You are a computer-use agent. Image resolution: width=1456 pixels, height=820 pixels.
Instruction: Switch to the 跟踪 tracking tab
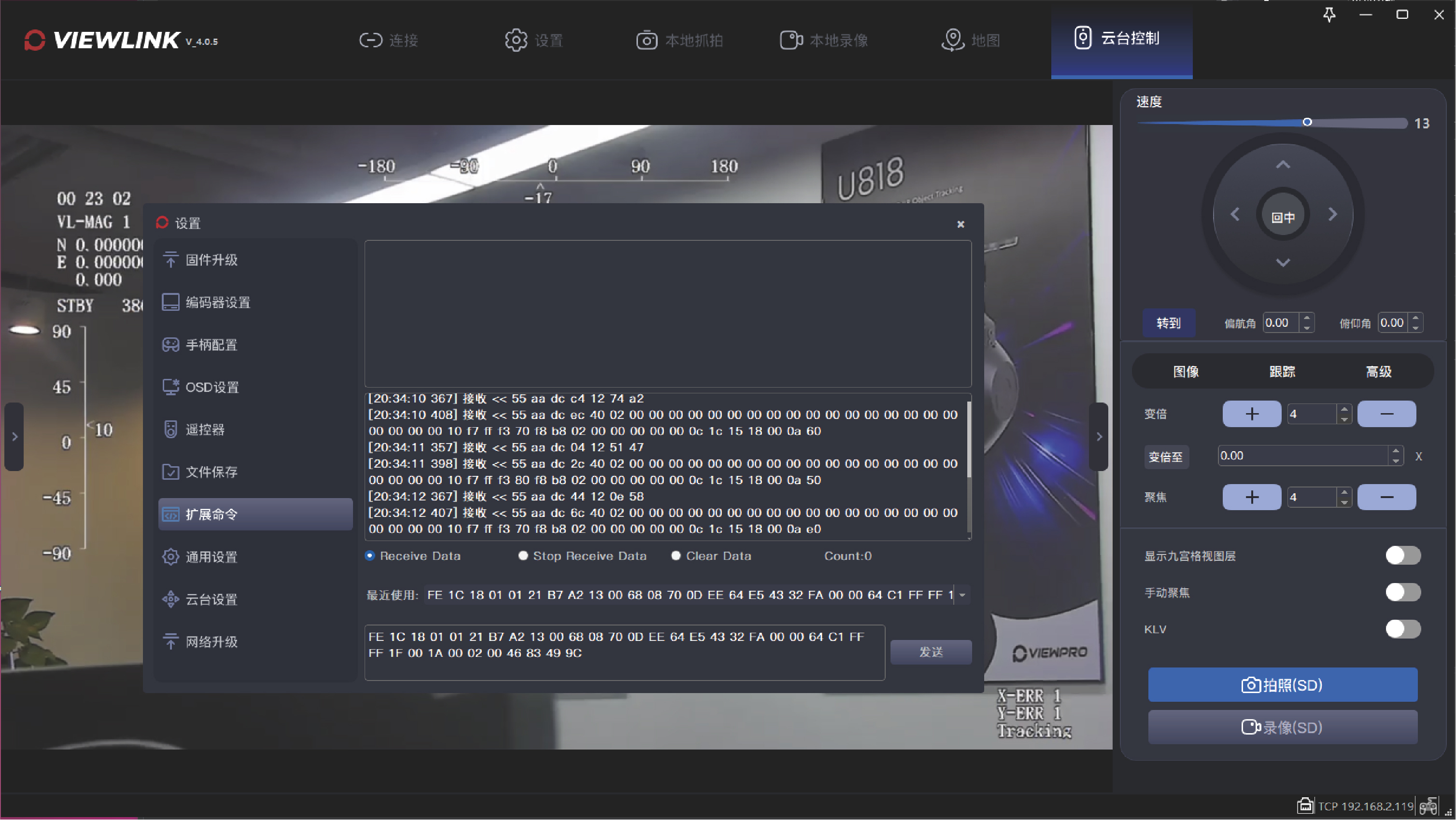point(1282,372)
